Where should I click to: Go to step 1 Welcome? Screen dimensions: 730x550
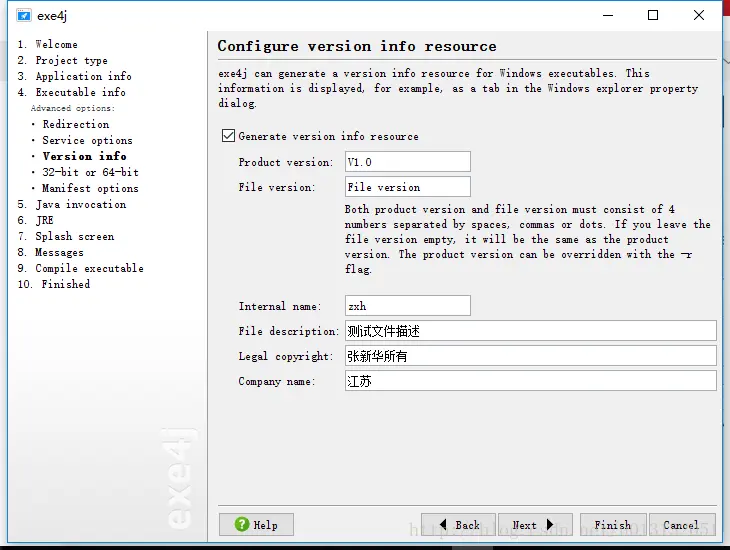click(47, 44)
